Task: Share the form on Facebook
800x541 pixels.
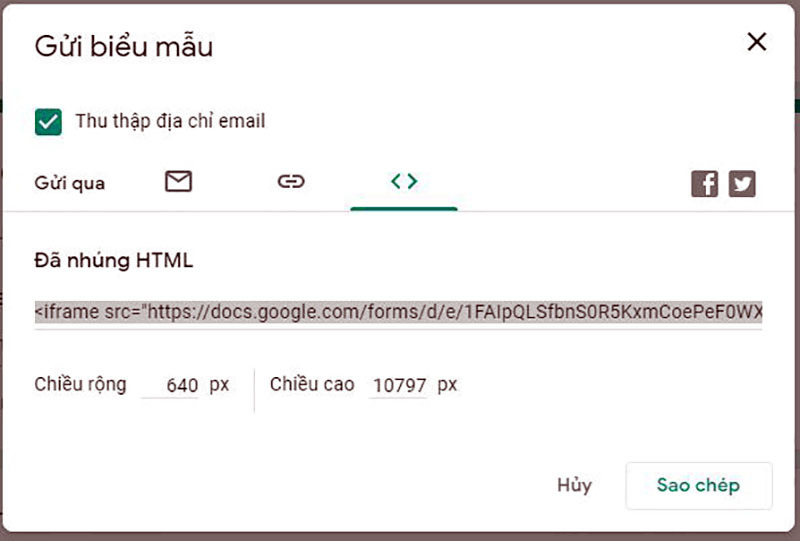Action: (705, 183)
